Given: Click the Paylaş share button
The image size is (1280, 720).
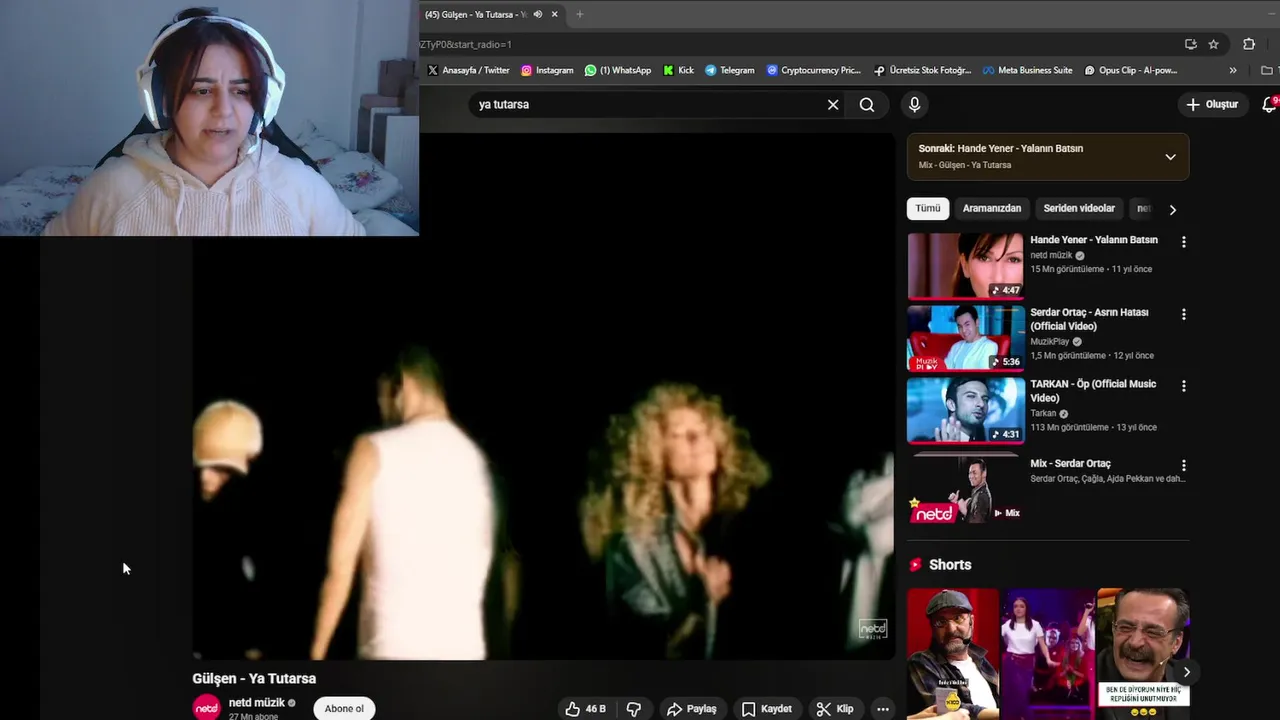Looking at the screenshot, I should (x=692, y=709).
